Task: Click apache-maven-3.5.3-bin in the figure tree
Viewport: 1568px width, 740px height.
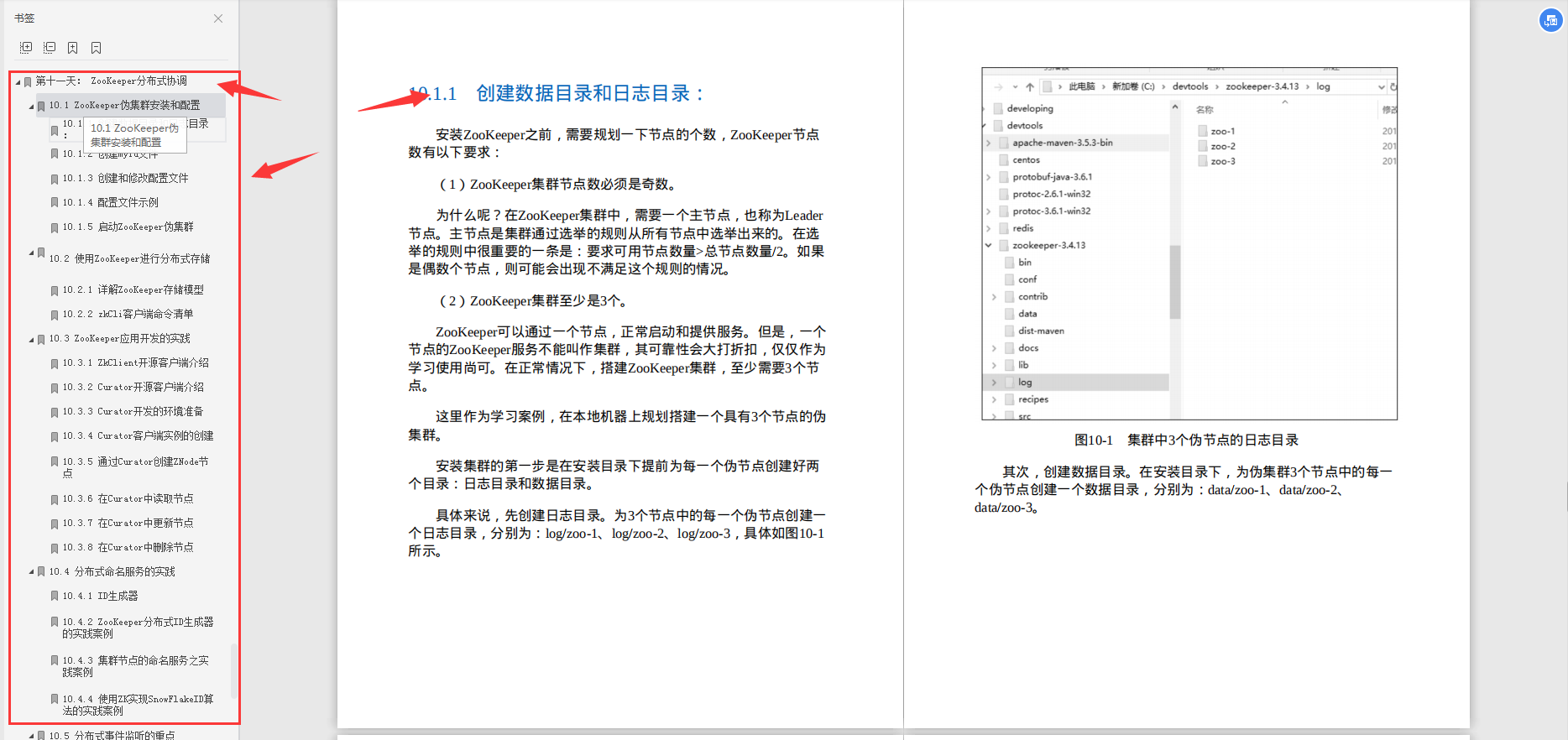Action: pyautogui.click(x=1062, y=143)
